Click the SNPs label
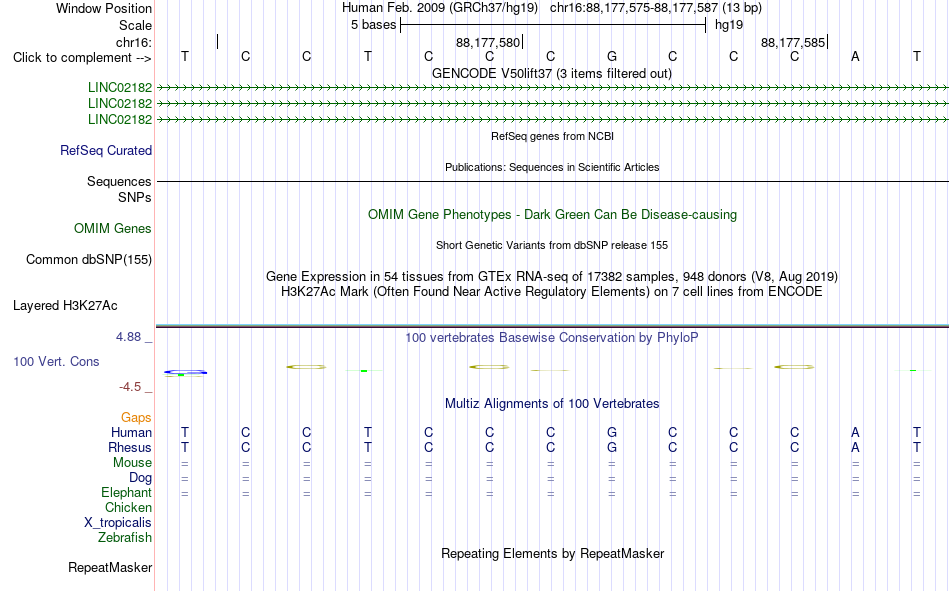The width and height of the screenshot is (950, 591). click(x=135, y=198)
